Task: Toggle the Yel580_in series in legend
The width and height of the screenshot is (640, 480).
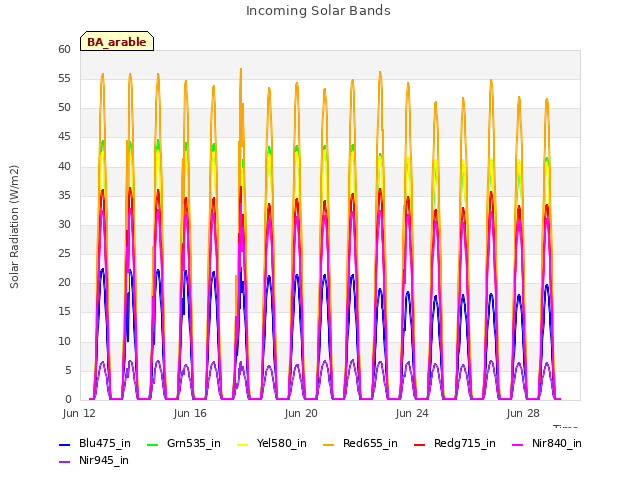Action: click(x=272, y=444)
